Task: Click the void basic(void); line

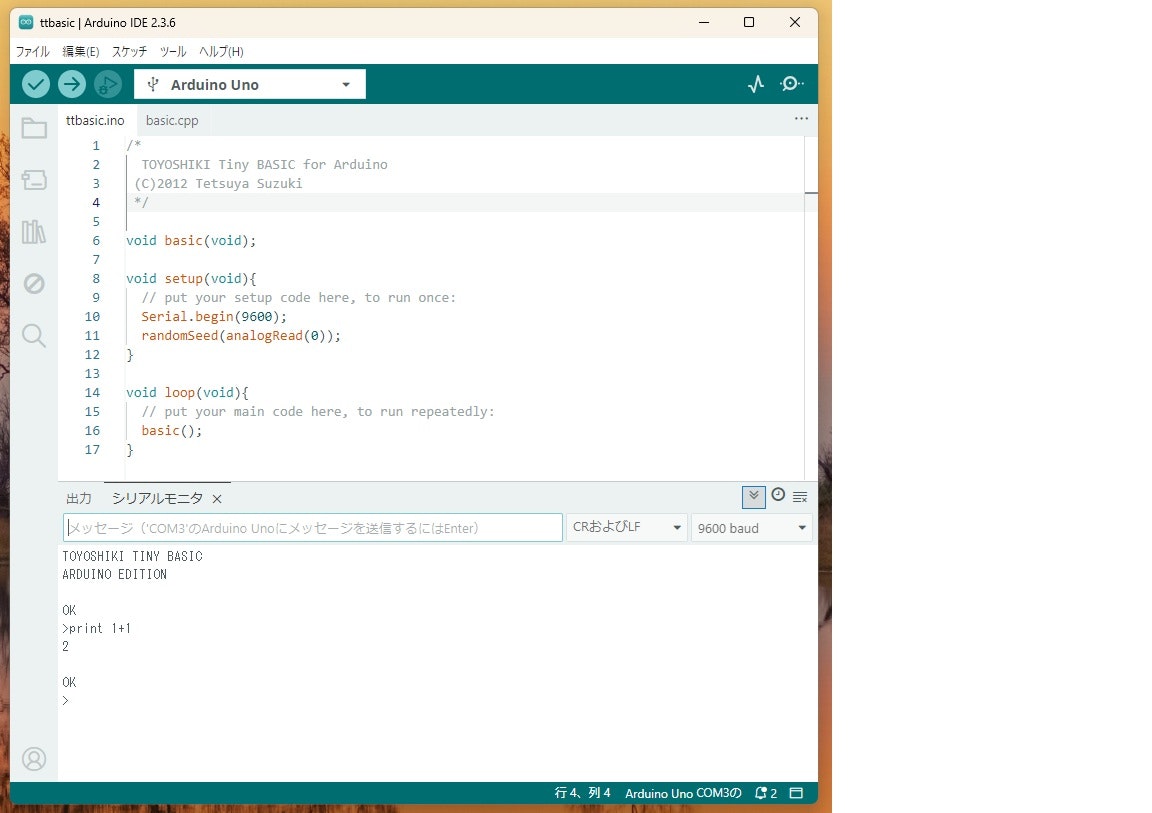Action: 191,241
